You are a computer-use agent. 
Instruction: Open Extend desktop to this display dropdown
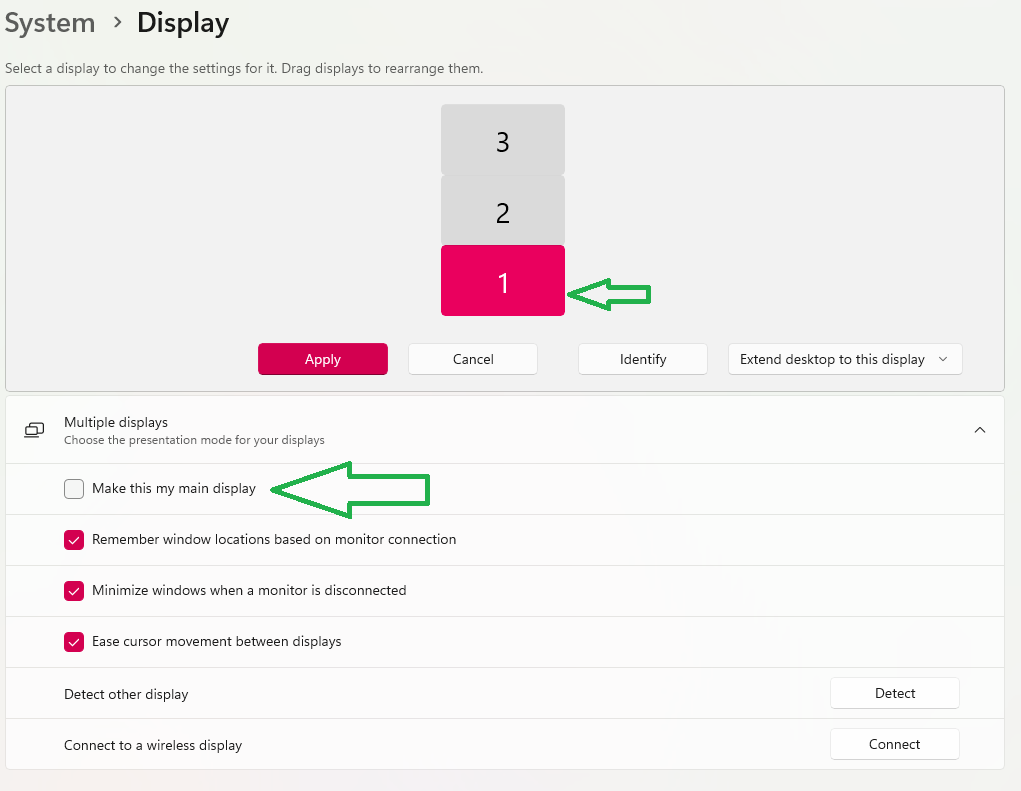[845, 359]
